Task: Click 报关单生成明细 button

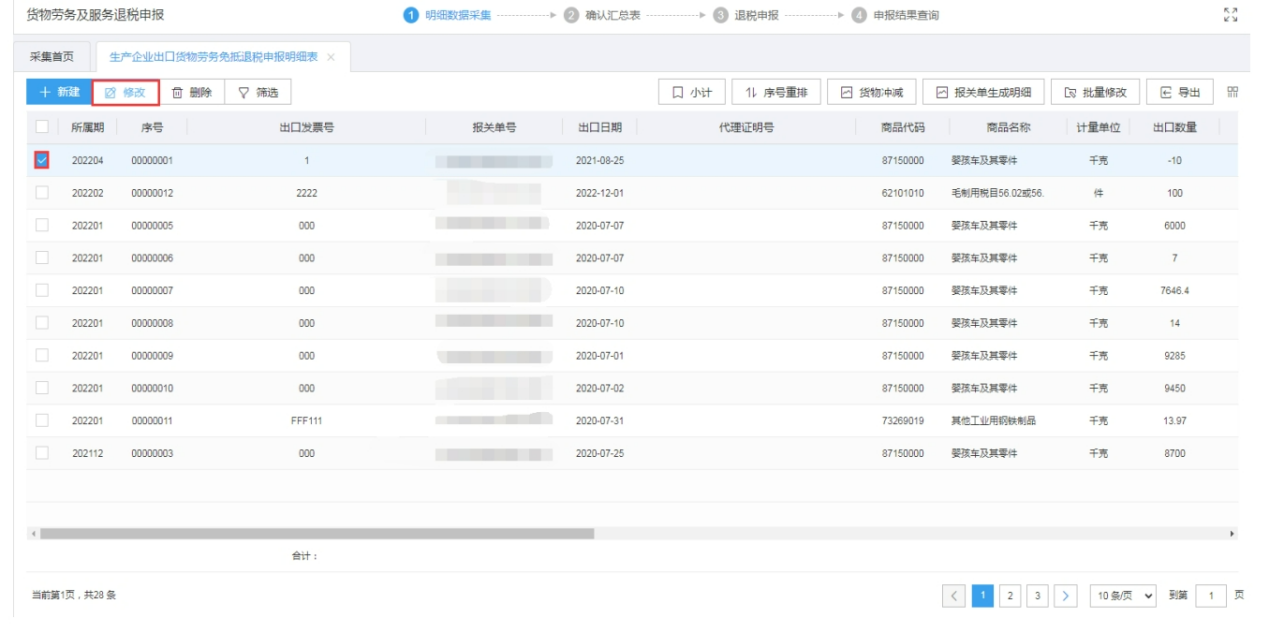Action: point(983,92)
